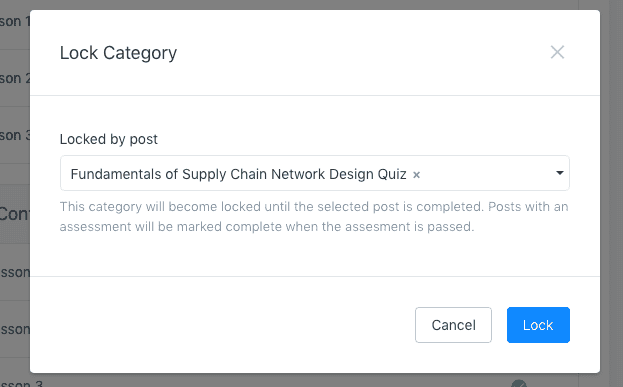Select the second partially hidden lesson row
Viewport: 623px width, 387px height.
[15, 78]
